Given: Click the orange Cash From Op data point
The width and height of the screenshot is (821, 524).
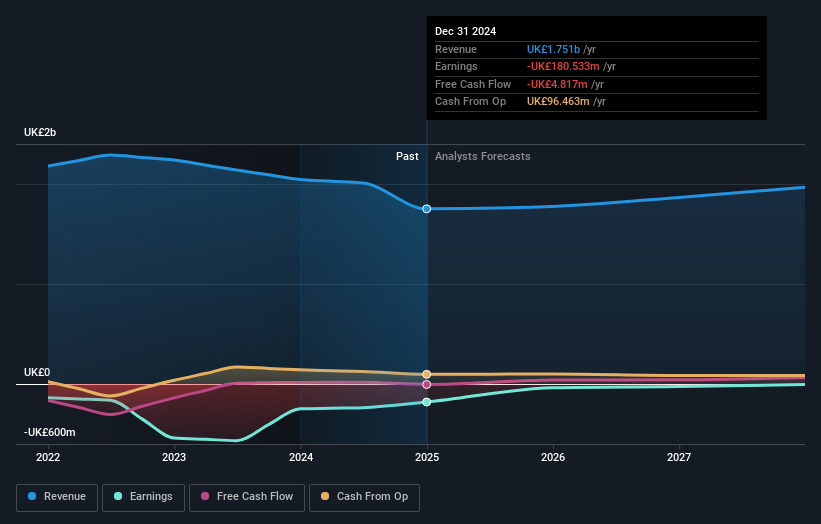Looking at the screenshot, I should pos(427,374).
